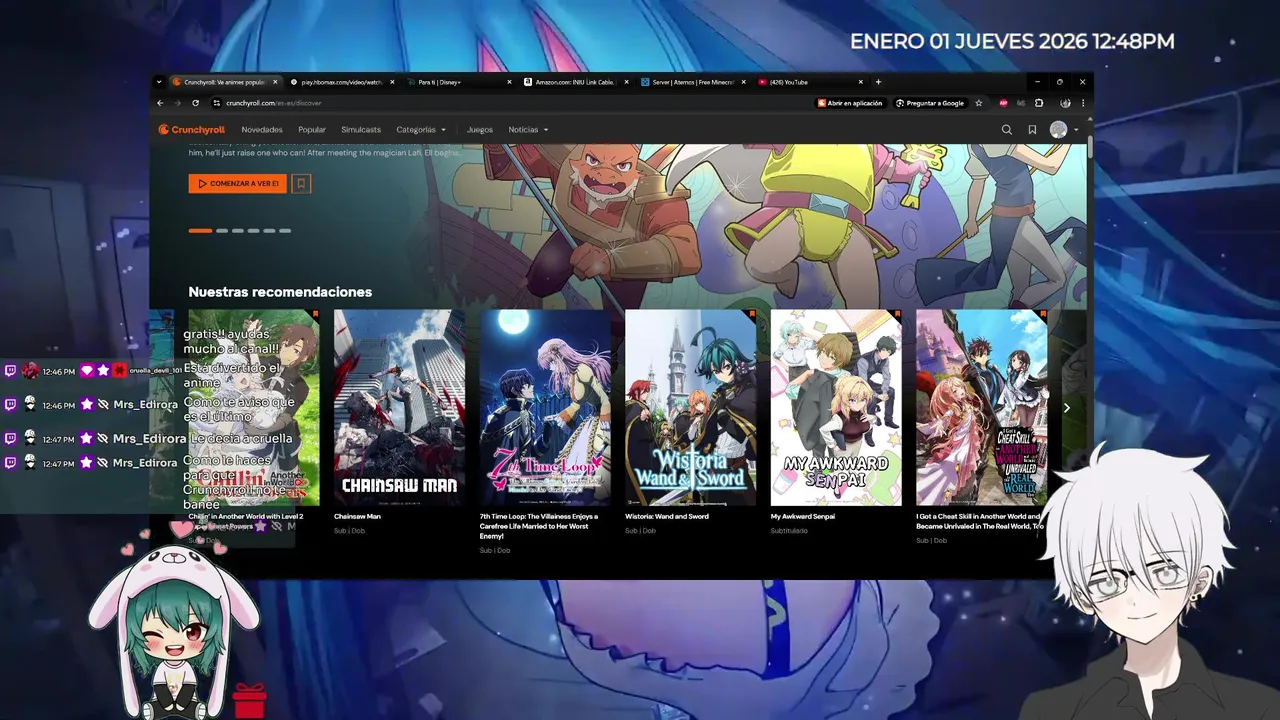This screenshot has height=720, width=1280.
Task: Click the crunchyroll.com address bar
Action: pyautogui.click(x=510, y=103)
